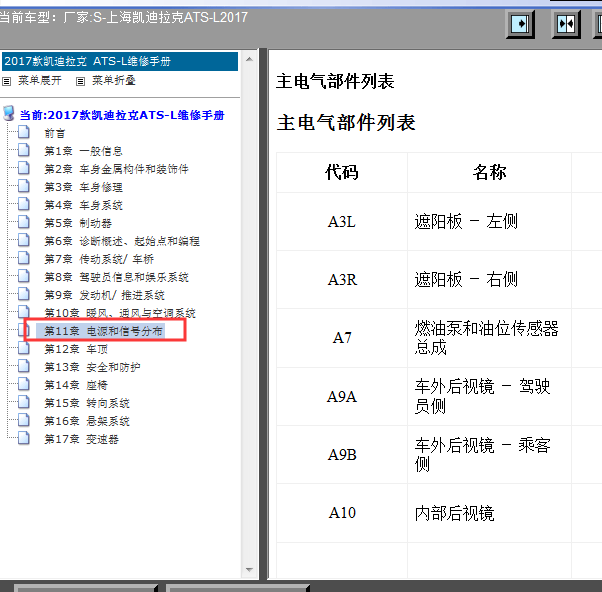Open 第14章 座椅
The image size is (602, 592).
[76, 385]
